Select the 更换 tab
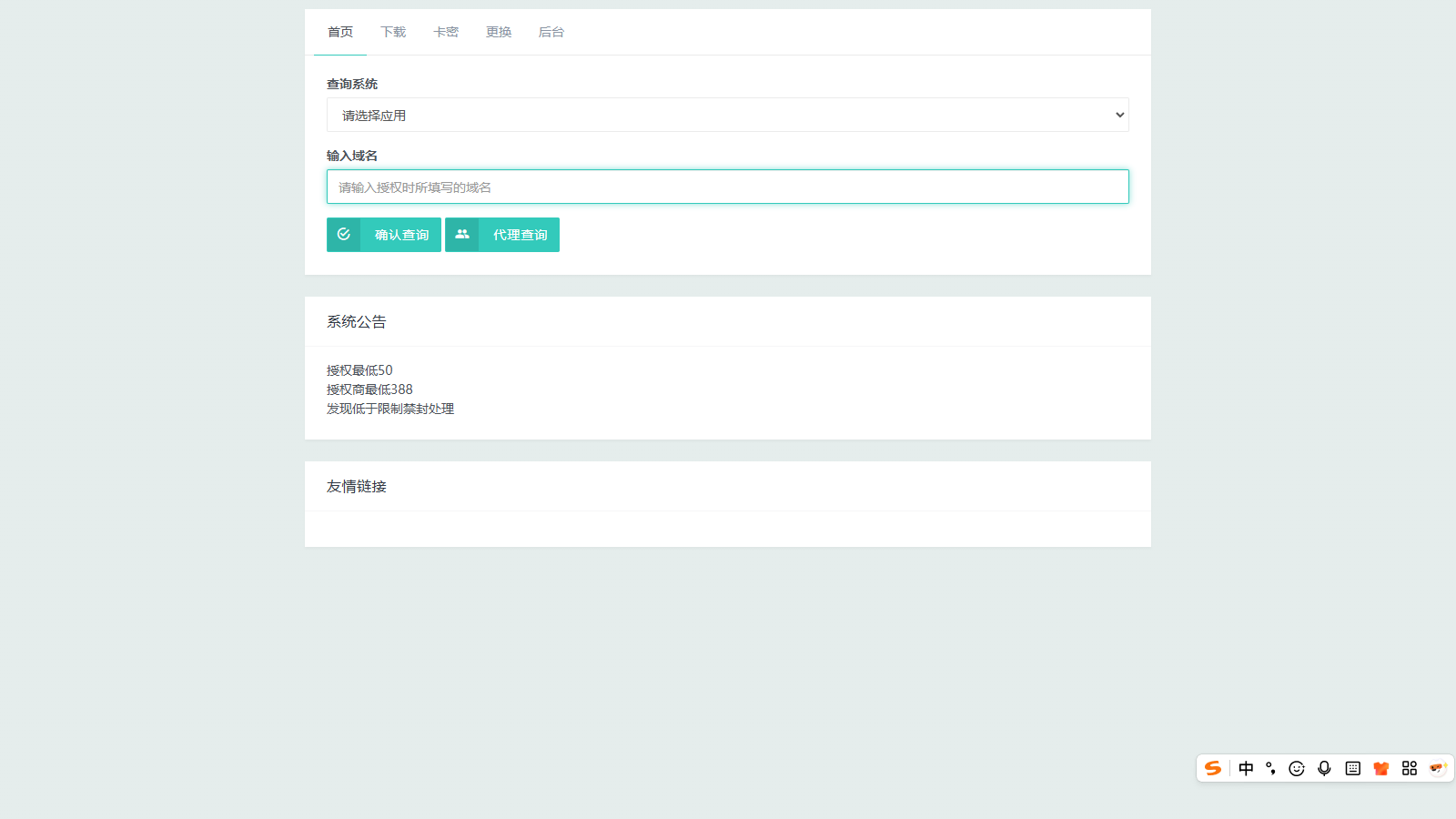1456x819 pixels. tap(498, 31)
